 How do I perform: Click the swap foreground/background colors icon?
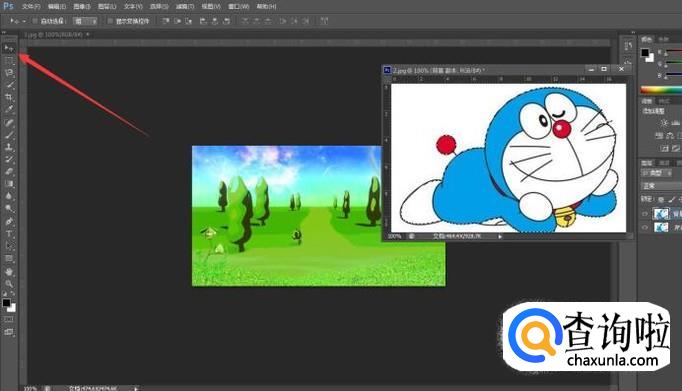point(13,294)
